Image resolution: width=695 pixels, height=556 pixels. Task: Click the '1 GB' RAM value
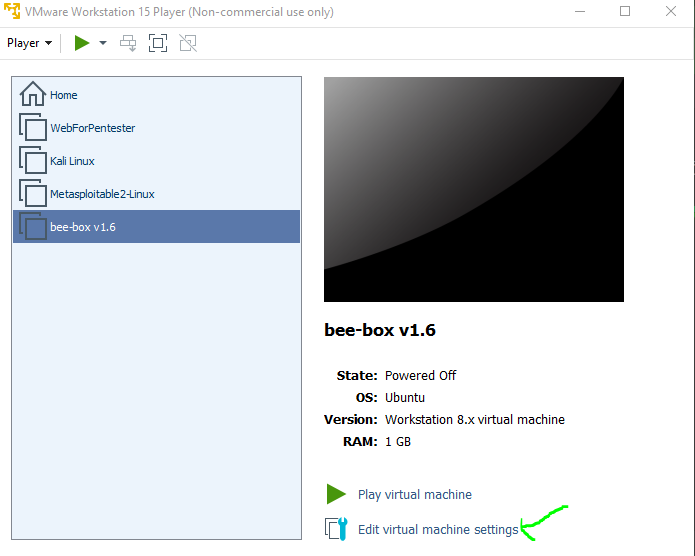pyautogui.click(x=398, y=442)
